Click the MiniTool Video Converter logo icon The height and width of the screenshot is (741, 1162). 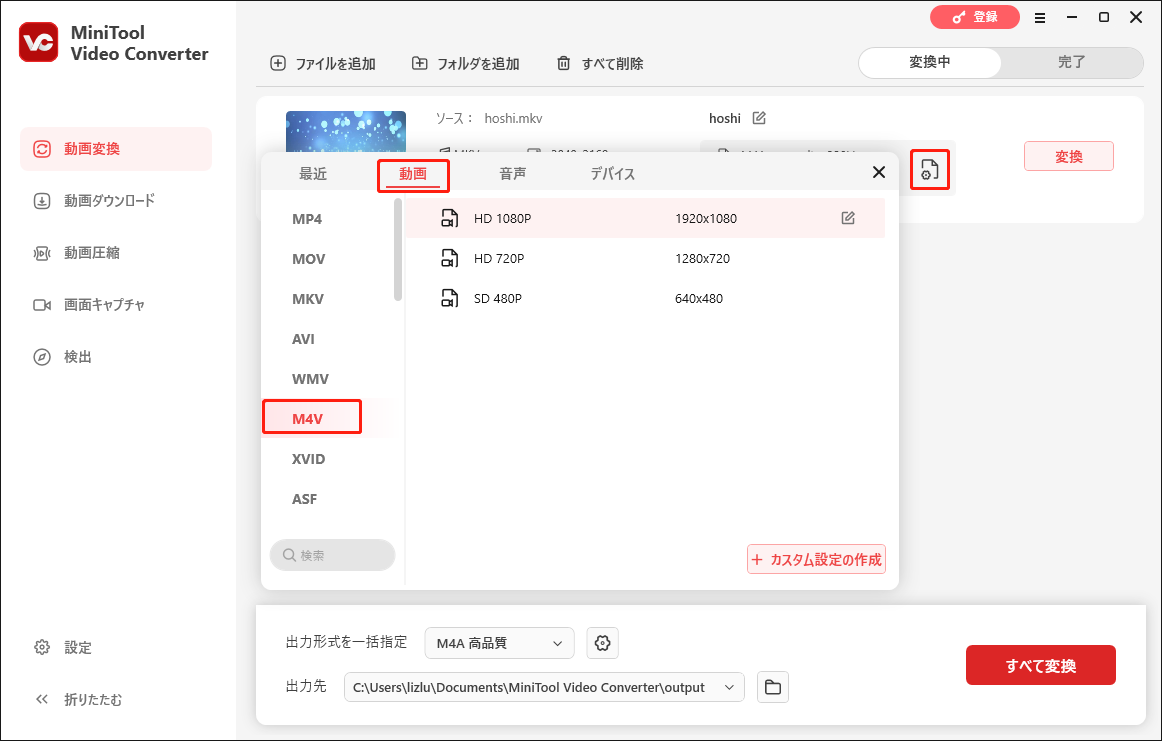point(39,41)
